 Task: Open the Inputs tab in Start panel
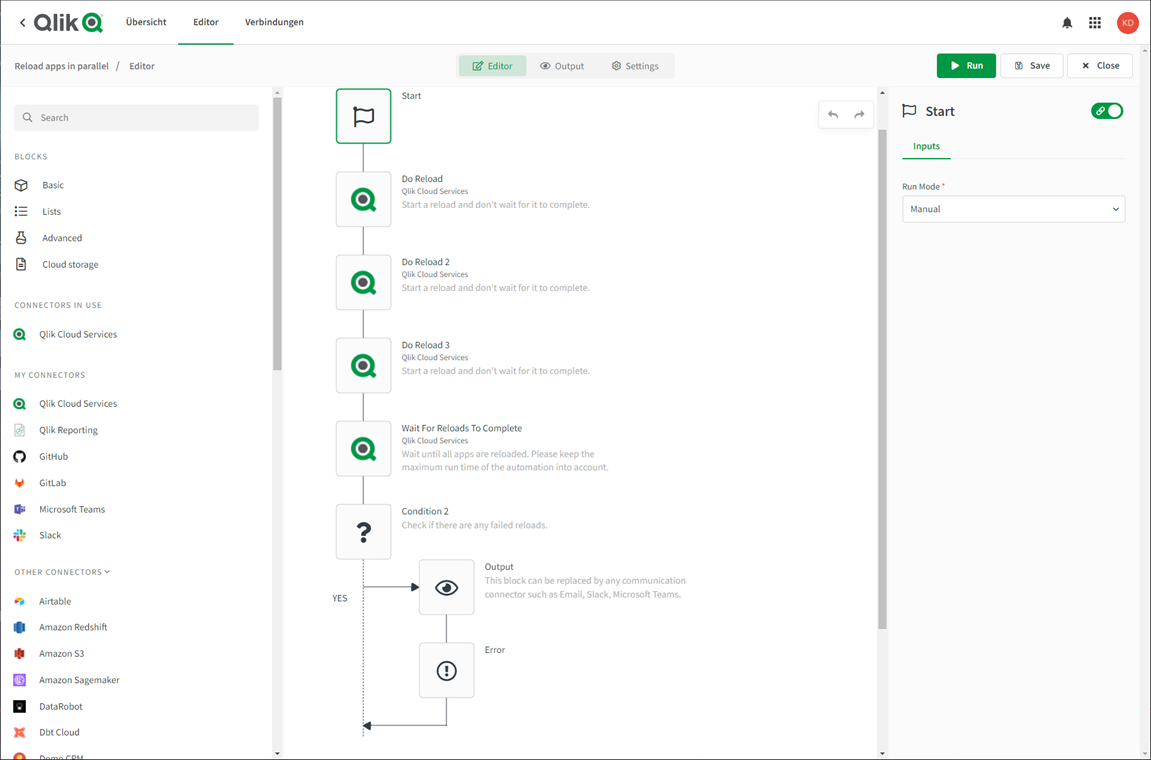pos(926,146)
